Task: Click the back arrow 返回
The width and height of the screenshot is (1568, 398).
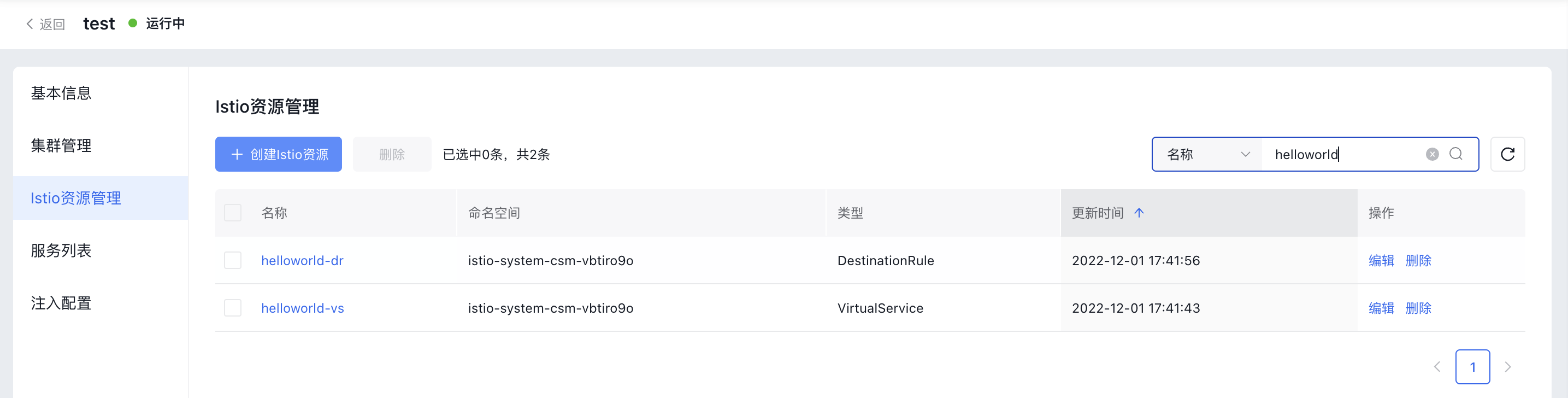Action: [45, 24]
